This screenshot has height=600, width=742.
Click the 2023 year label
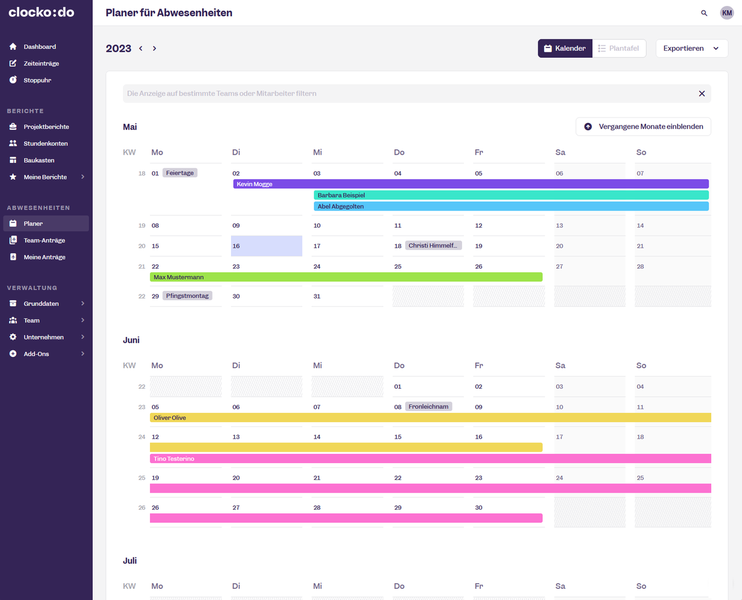point(118,48)
